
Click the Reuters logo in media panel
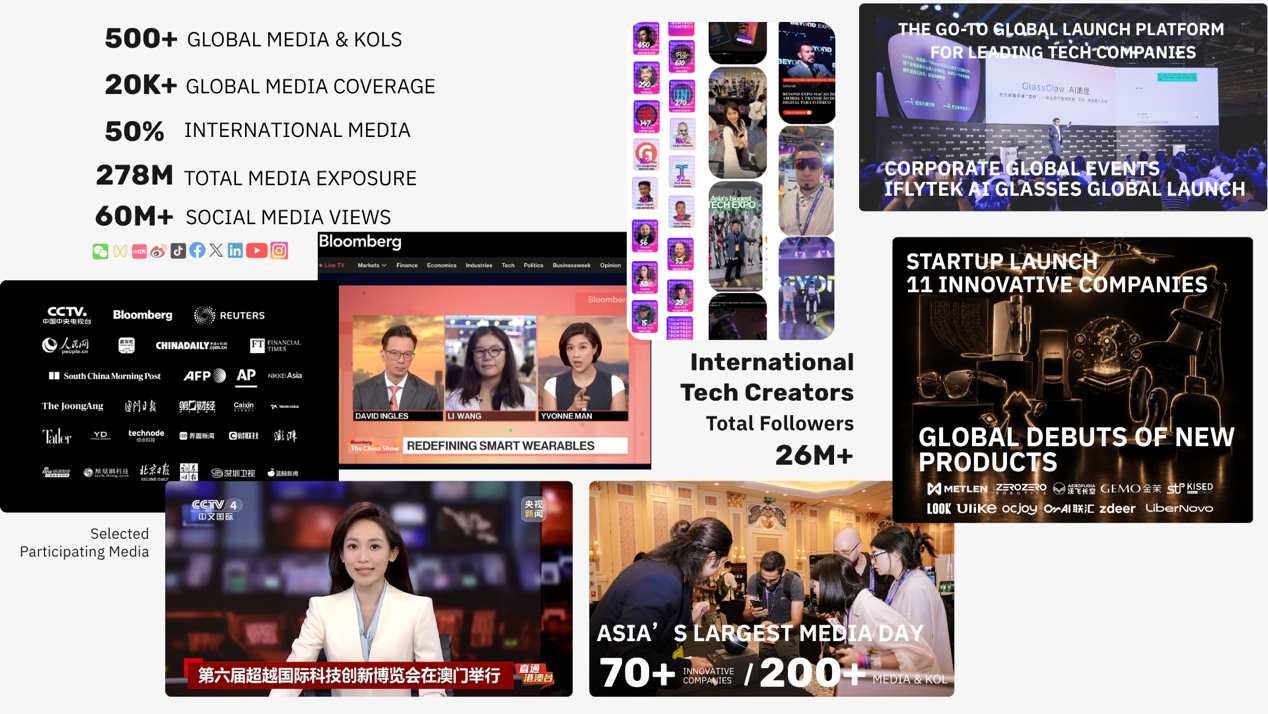229,315
